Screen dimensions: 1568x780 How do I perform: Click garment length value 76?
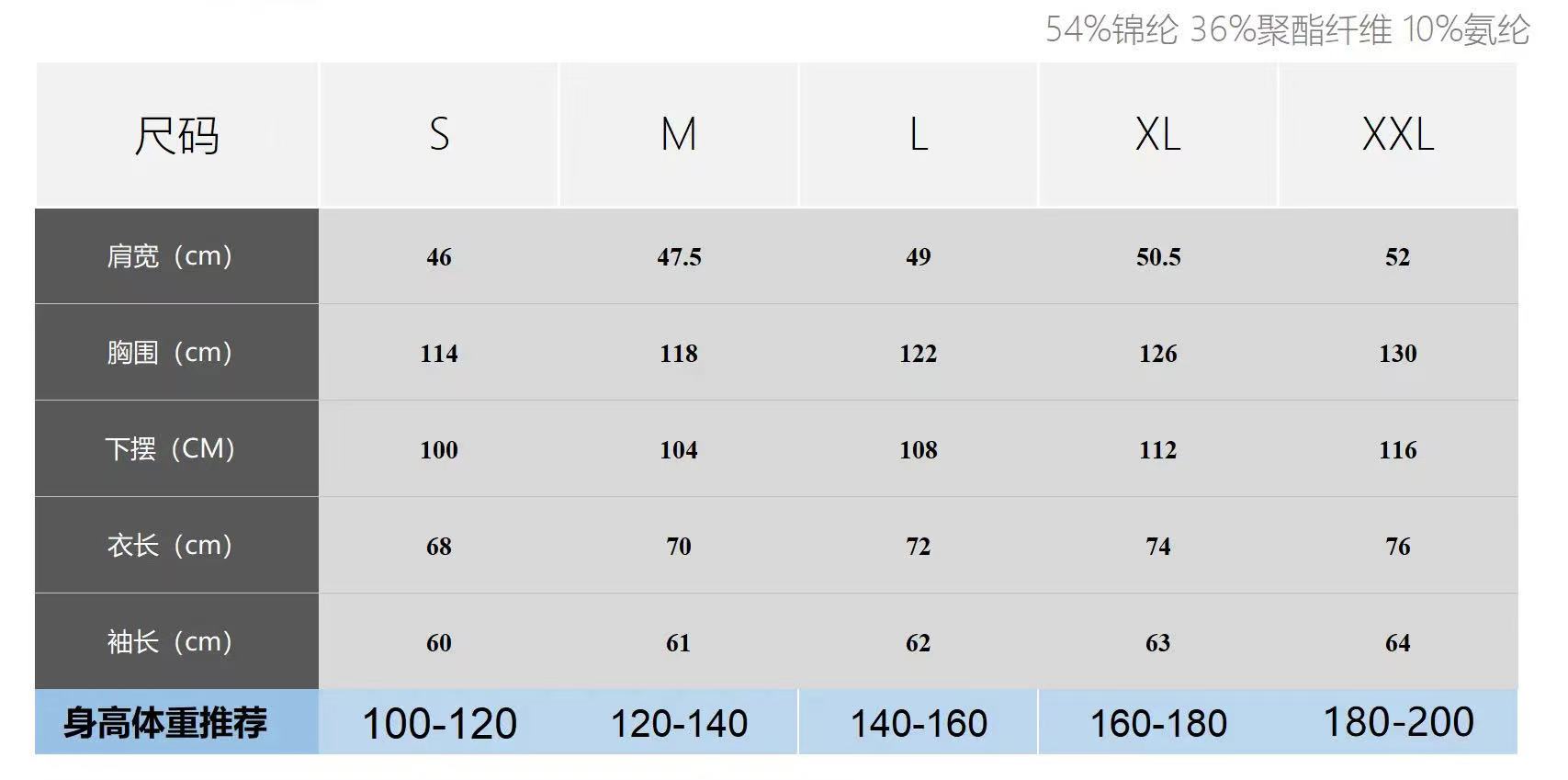pyautogui.click(x=1397, y=547)
